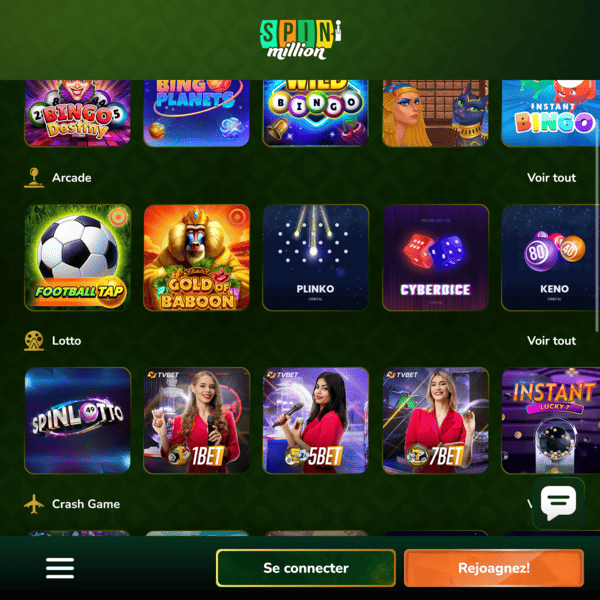Open the Bingo Destiny game
Viewport: 600px width, 600px height.
(x=78, y=113)
